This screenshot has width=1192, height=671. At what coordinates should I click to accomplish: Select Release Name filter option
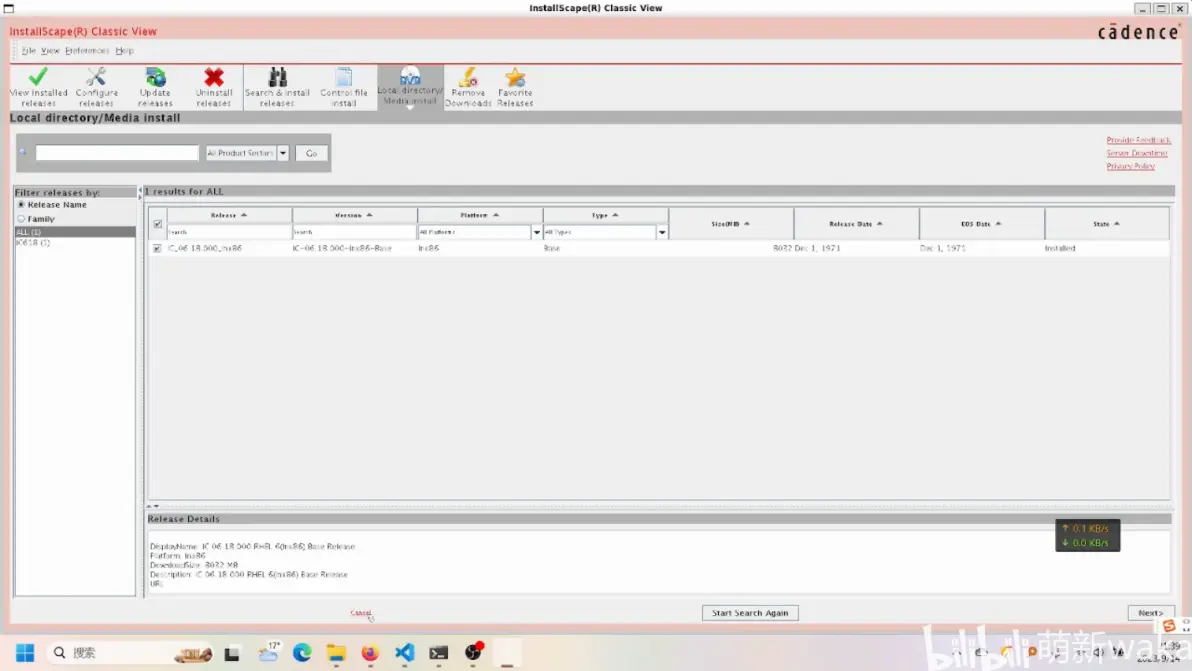(x=21, y=205)
